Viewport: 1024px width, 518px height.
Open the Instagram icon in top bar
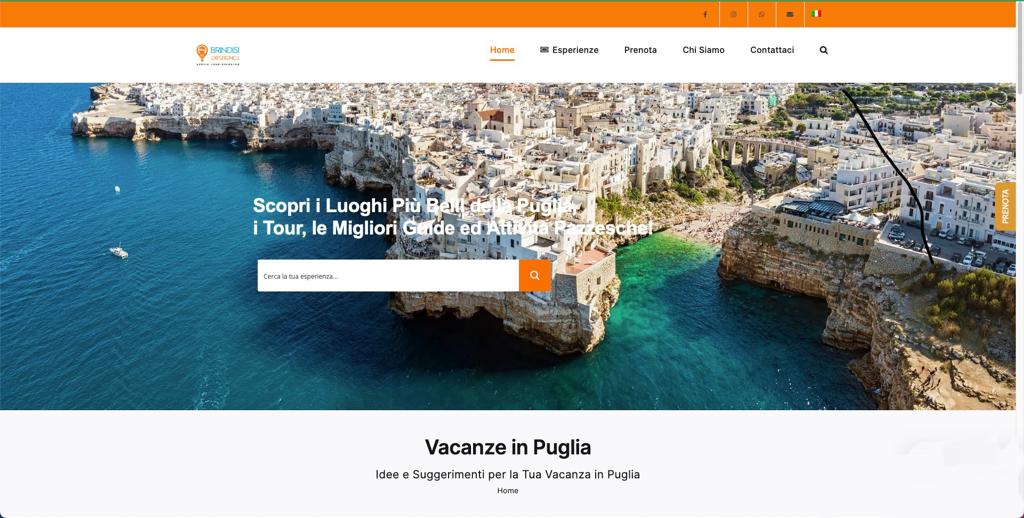click(x=733, y=14)
